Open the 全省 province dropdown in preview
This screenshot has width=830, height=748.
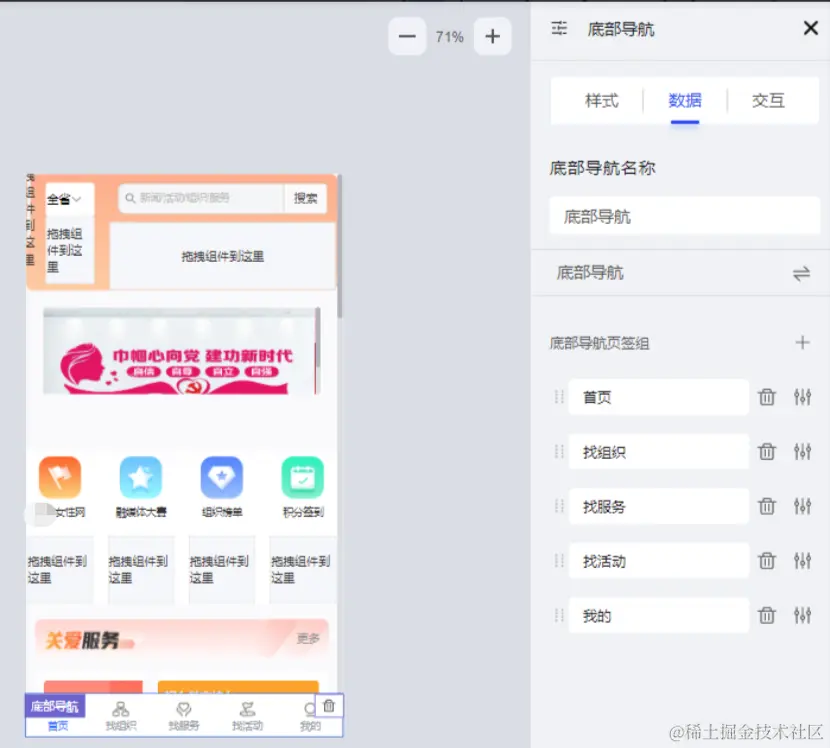point(65,199)
